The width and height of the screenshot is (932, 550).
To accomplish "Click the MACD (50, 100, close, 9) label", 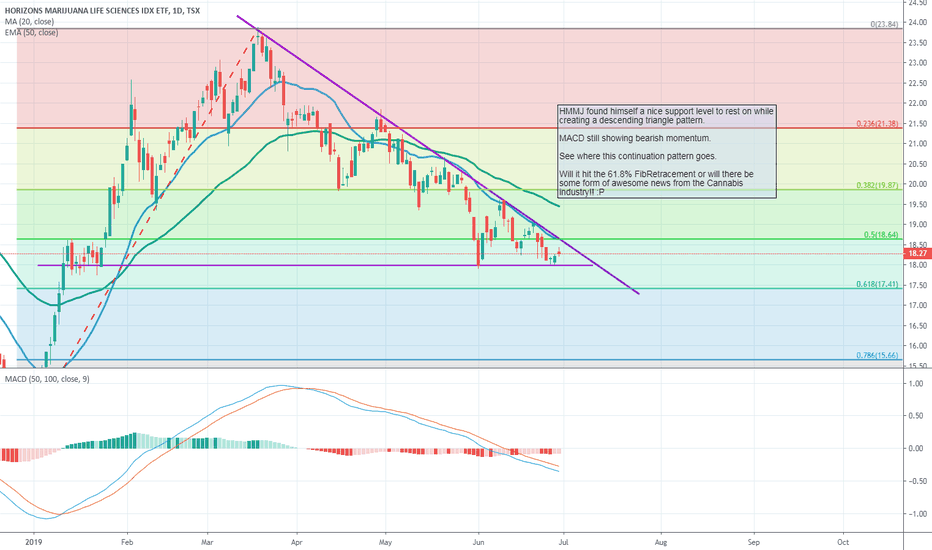I will tap(48, 379).
